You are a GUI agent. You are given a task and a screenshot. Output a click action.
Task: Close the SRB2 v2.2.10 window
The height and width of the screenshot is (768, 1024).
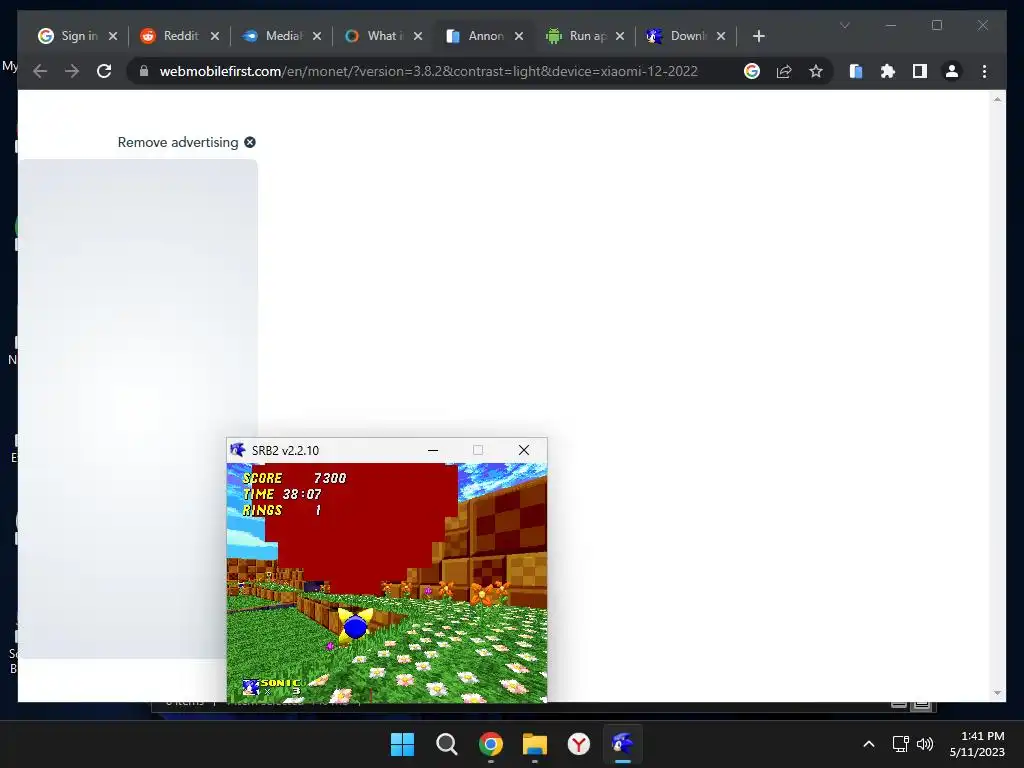point(524,450)
